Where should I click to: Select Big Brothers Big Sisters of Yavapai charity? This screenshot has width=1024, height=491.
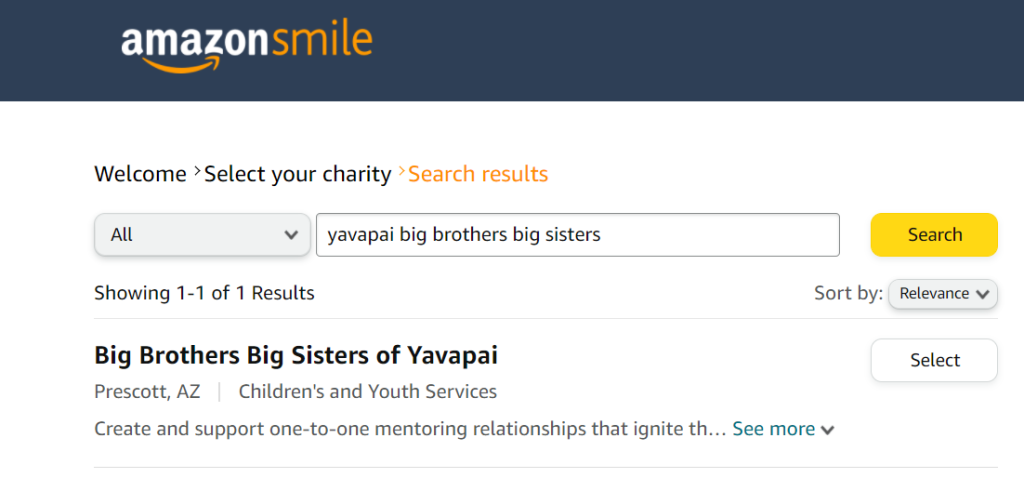point(934,360)
